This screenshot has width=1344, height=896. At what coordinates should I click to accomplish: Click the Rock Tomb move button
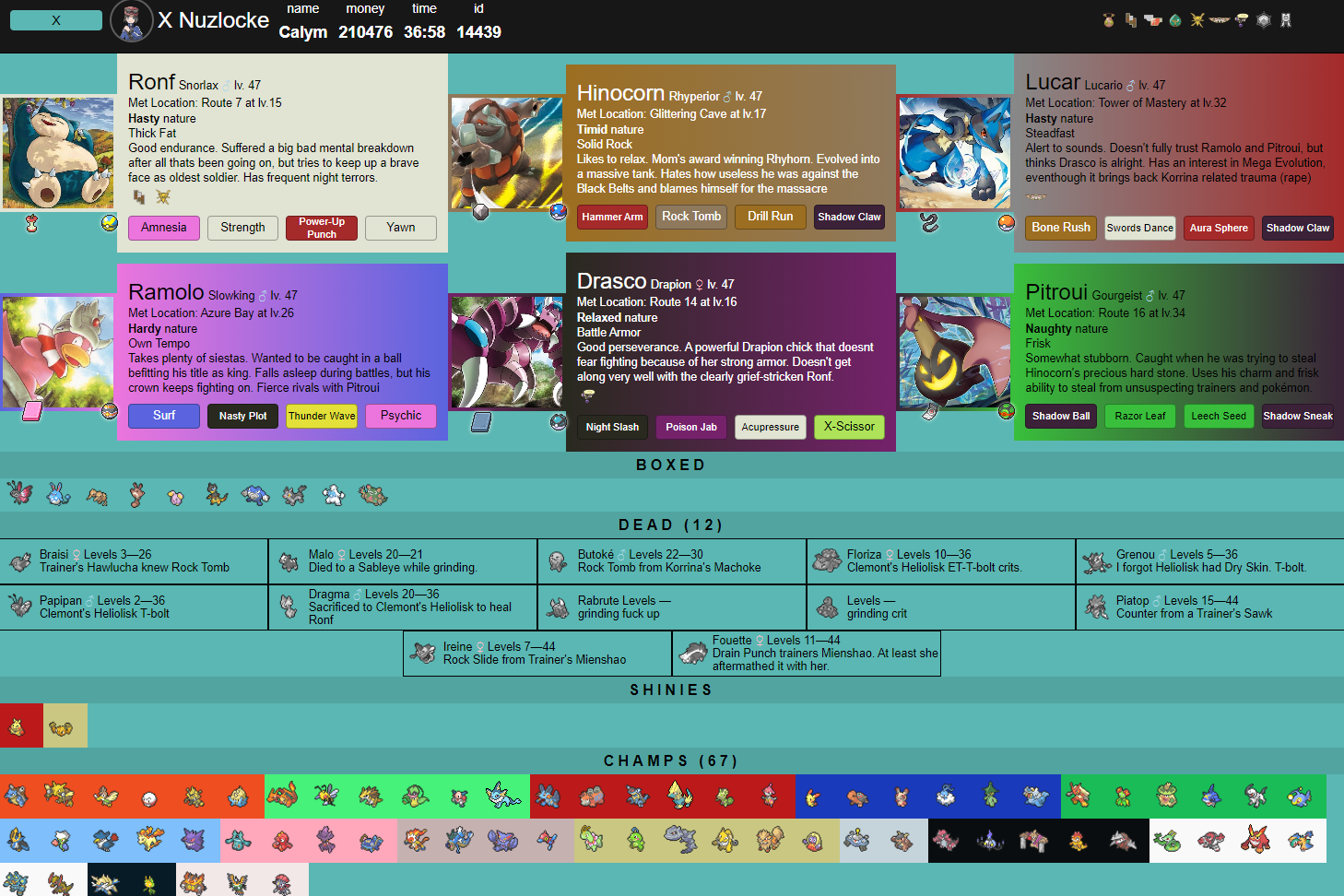(x=691, y=217)
